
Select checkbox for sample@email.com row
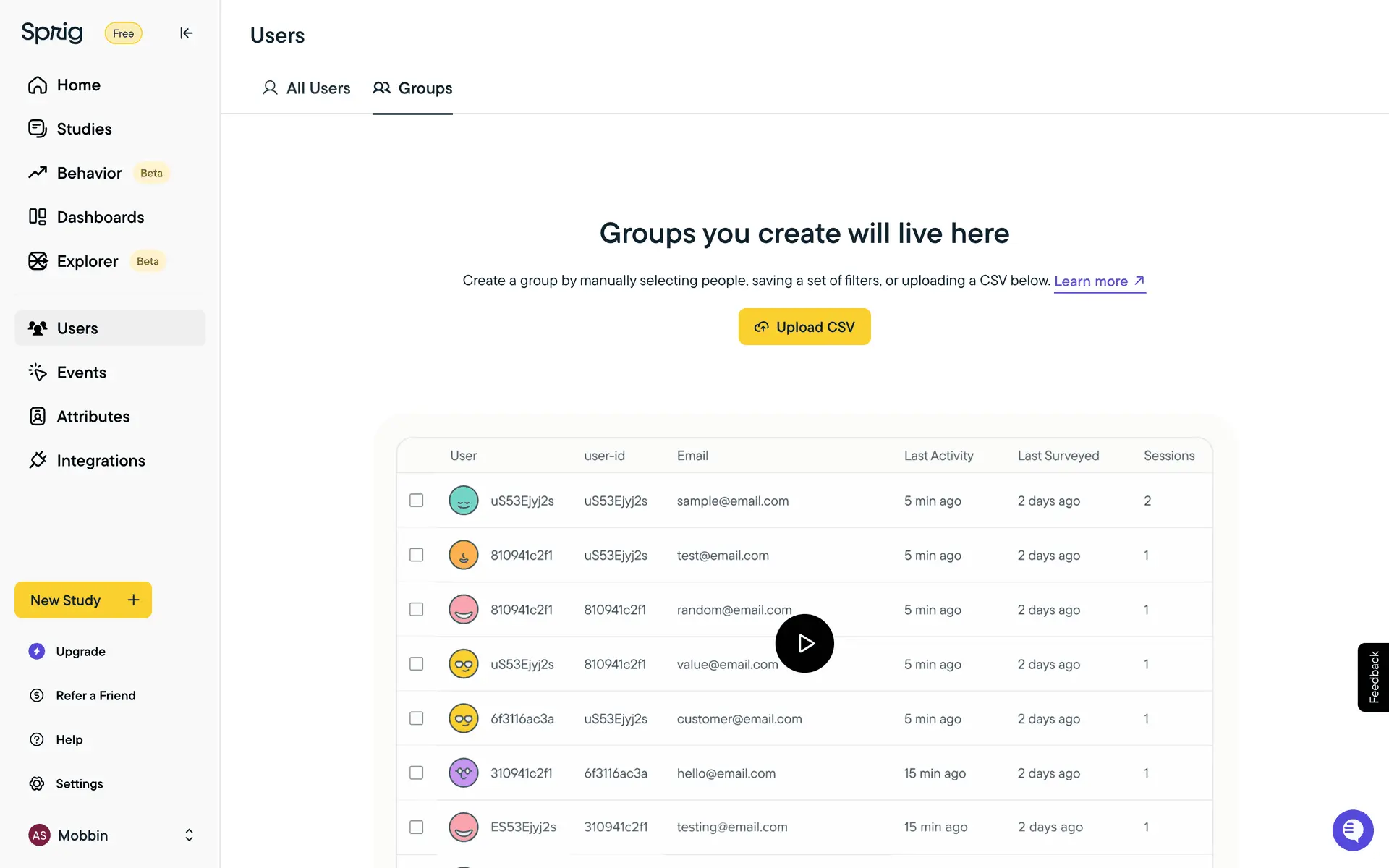(416, 501)
